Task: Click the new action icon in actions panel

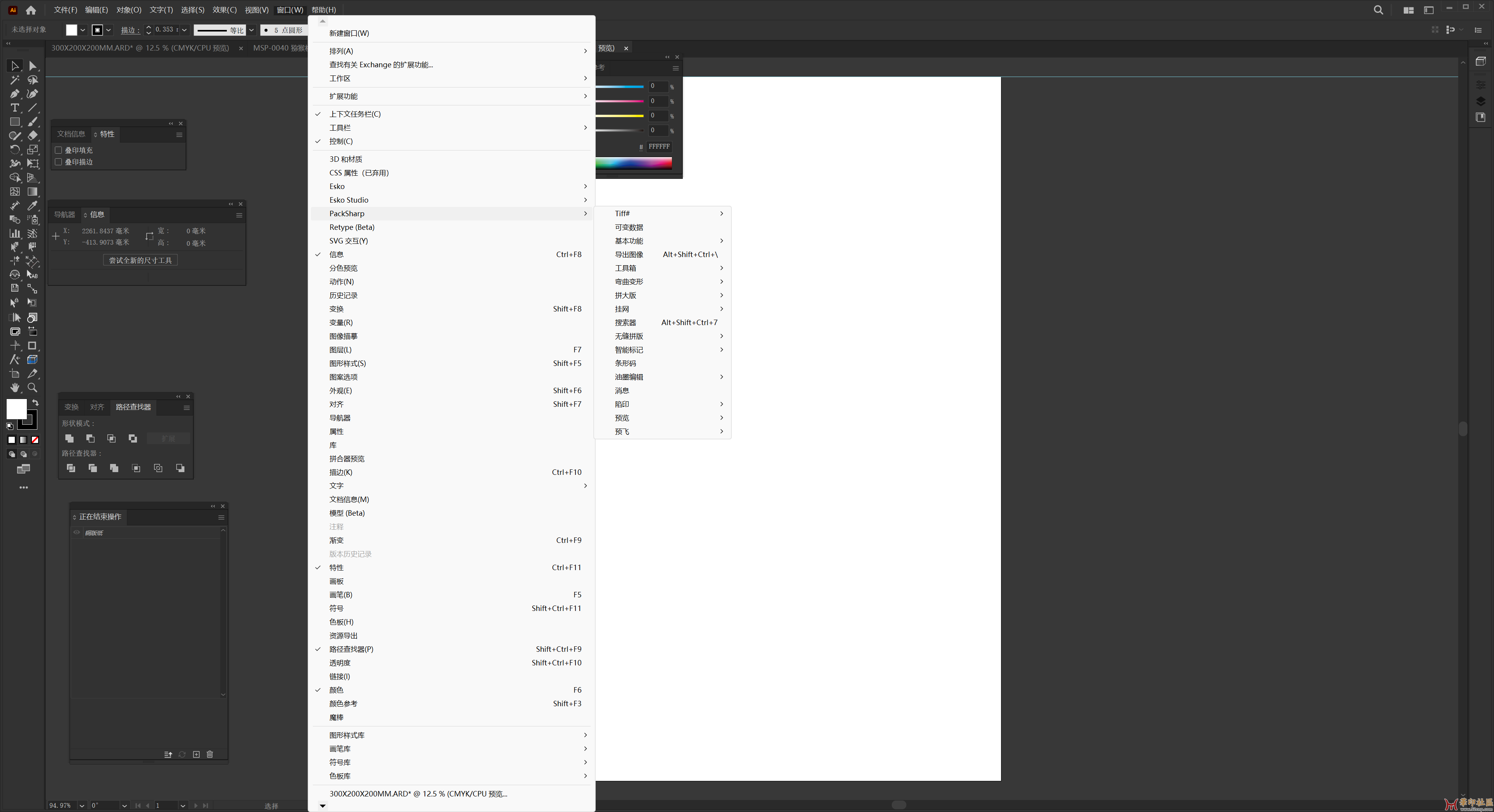Action: tap(196, 754)
